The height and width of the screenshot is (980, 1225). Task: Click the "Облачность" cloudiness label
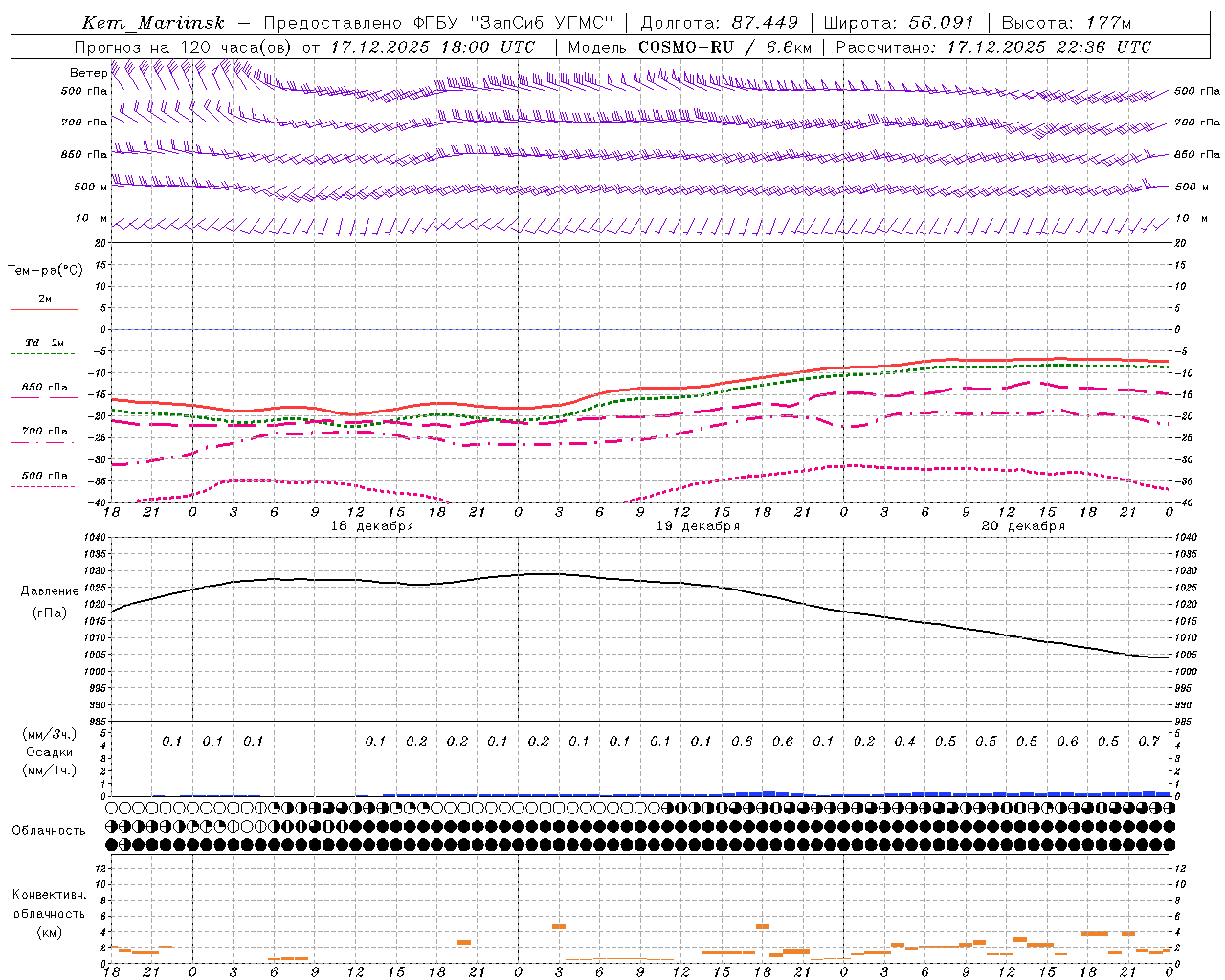coord(49,830)
